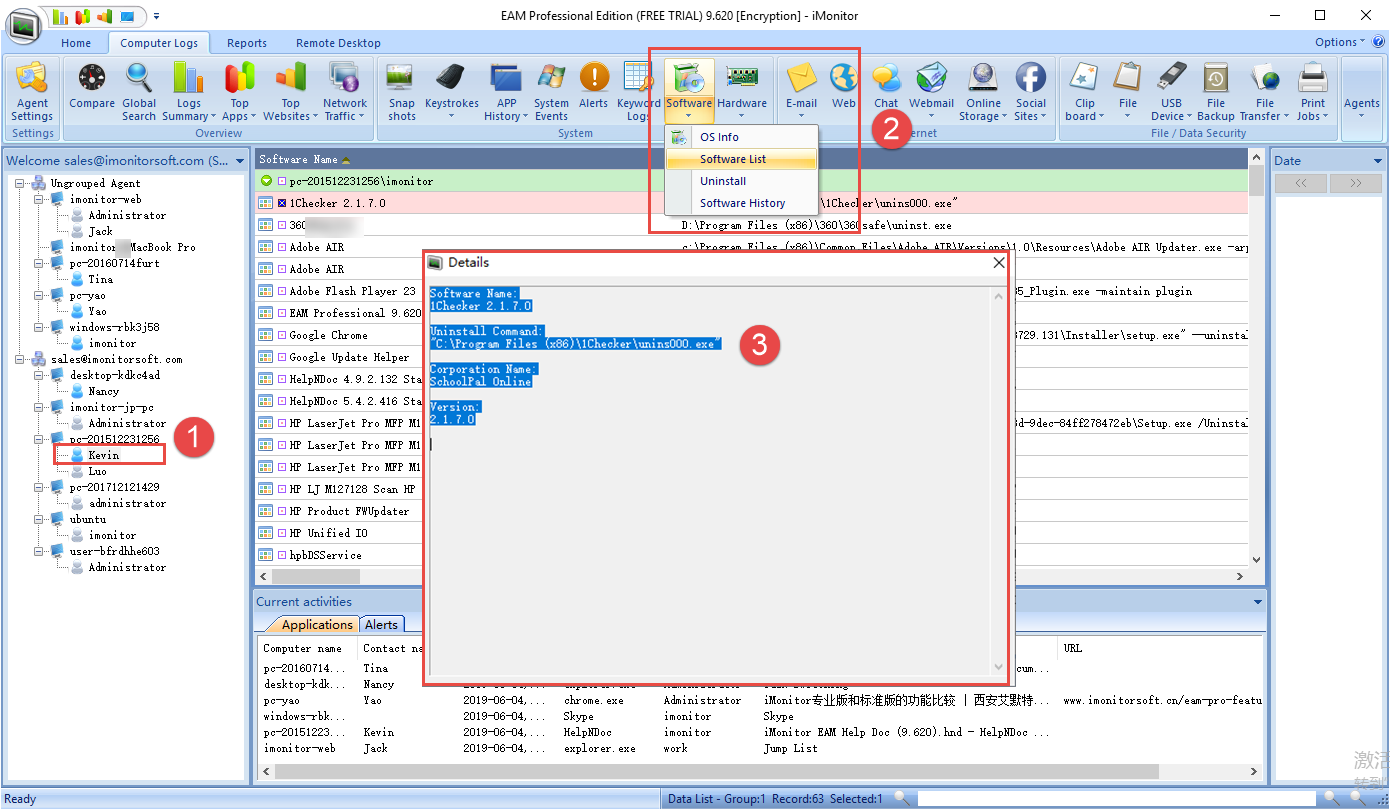Open Keystrokes logs

tap(452, 92)
